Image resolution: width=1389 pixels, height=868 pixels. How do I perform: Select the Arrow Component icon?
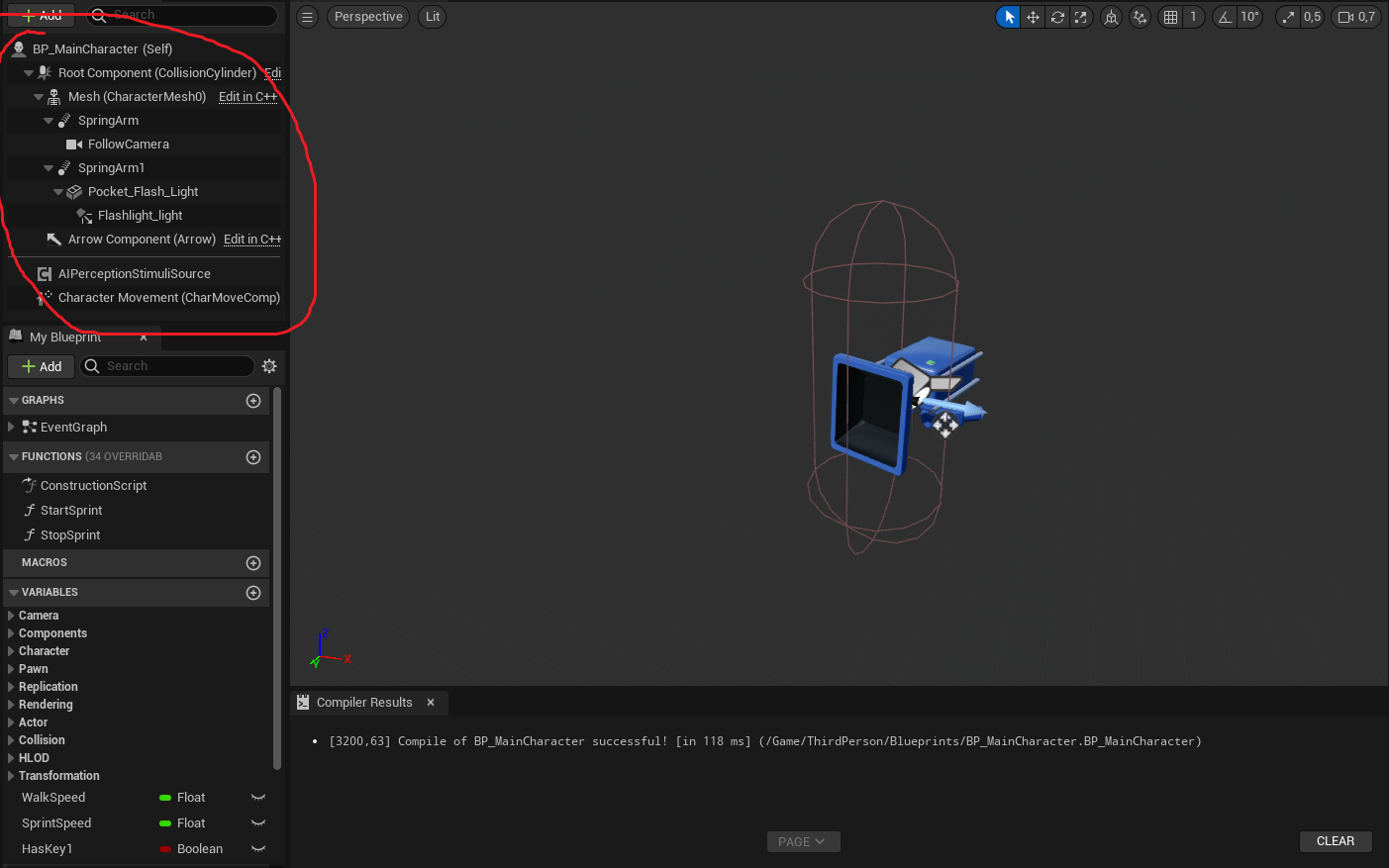pos(54,240)
